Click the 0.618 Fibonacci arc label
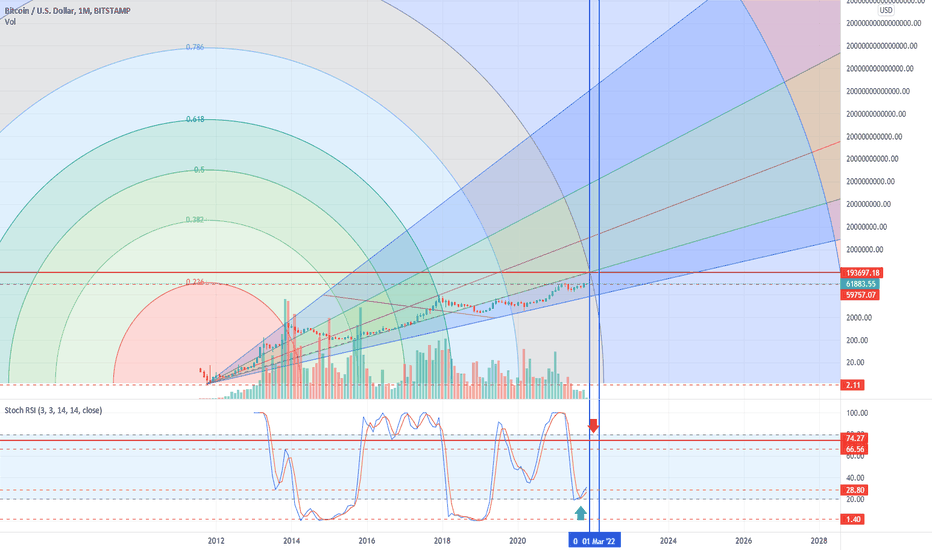 click(x=194, y=120)
